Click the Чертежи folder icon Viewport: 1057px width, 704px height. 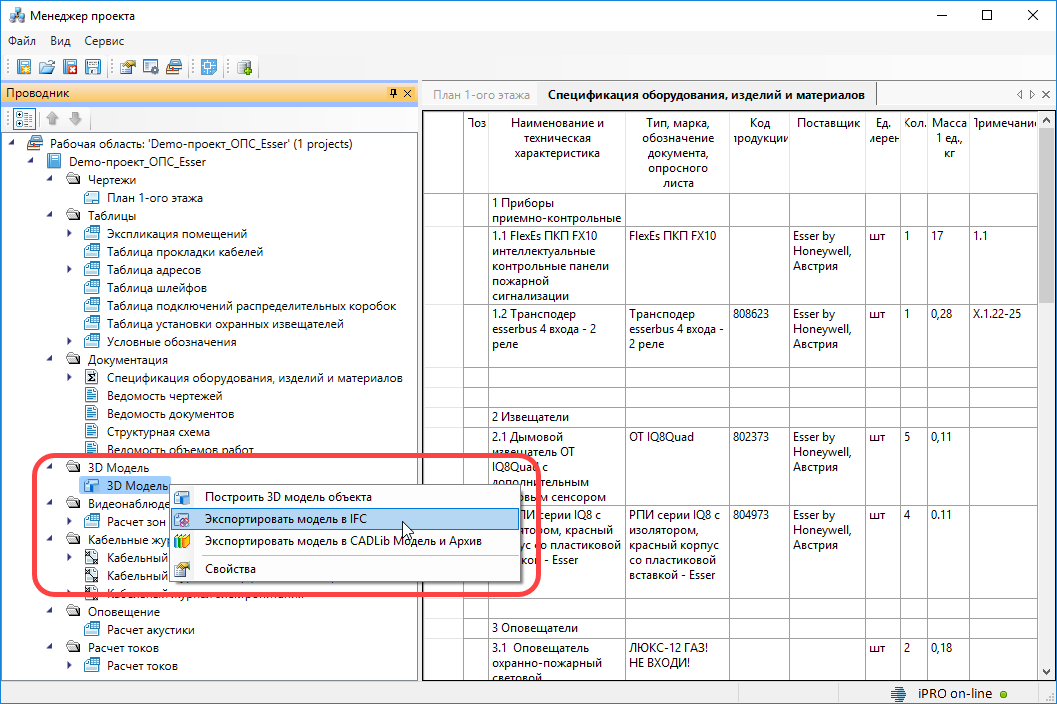[73, 179]
